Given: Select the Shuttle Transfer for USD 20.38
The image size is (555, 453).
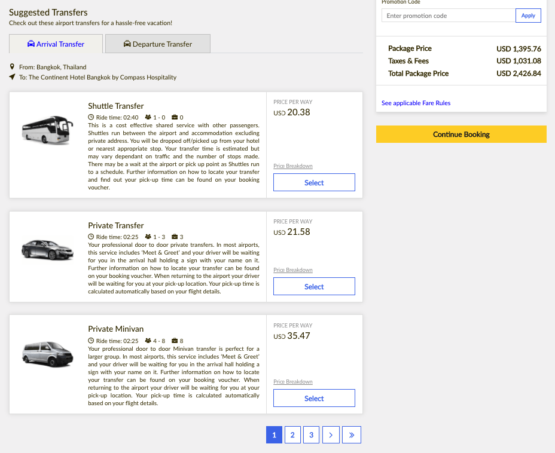Looking at the screenshot, I should point(314,183).
